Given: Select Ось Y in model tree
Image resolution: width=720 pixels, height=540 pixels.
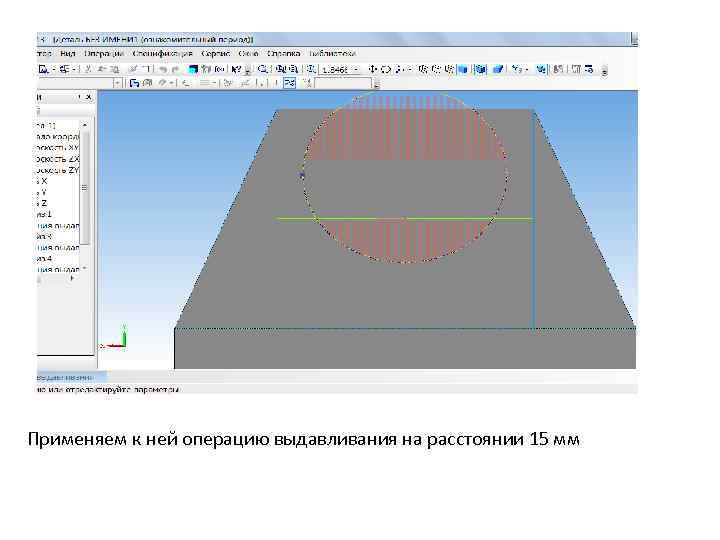Looking at the screenshot, I should pyautogui.click(x=42, y=192).
